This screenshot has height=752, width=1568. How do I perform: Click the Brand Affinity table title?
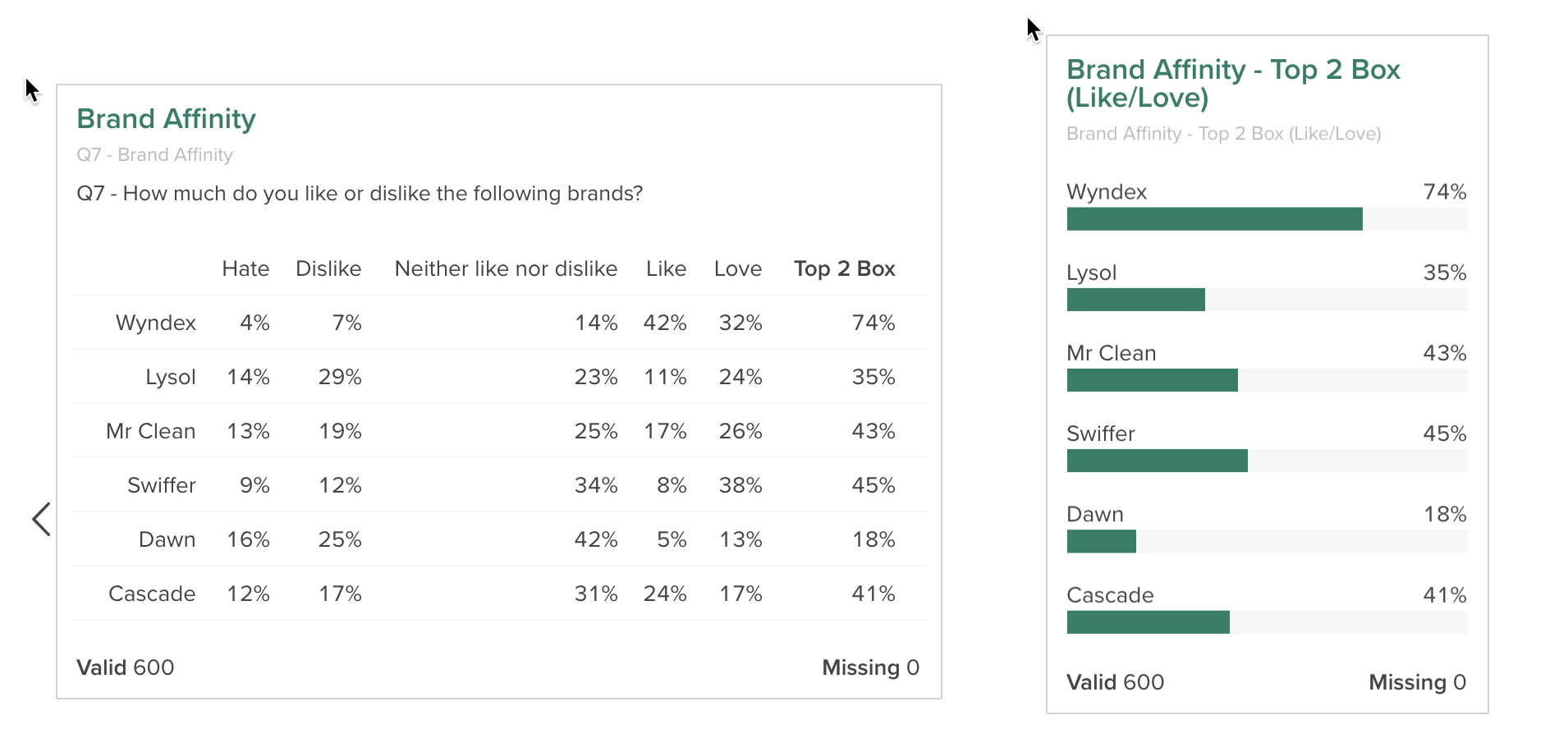(x=166, y=119)
